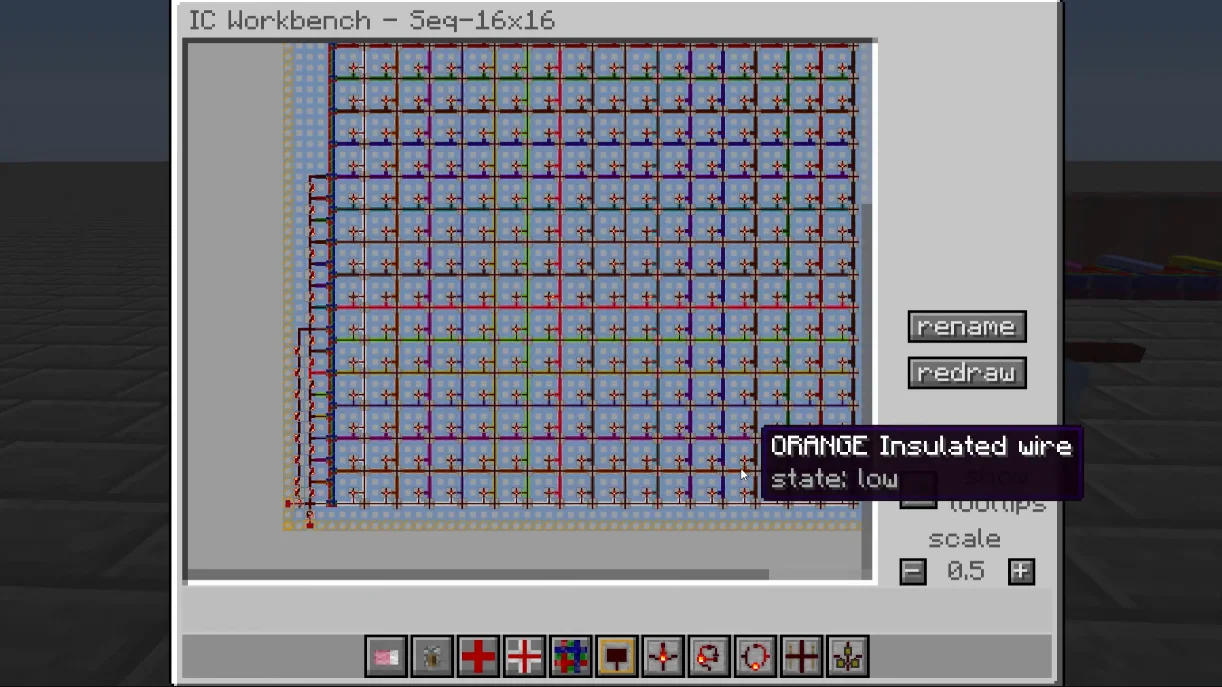The image size is (1222, 687).
Task: Select the highlighted IO sign tool
Action: click(617, 657)
